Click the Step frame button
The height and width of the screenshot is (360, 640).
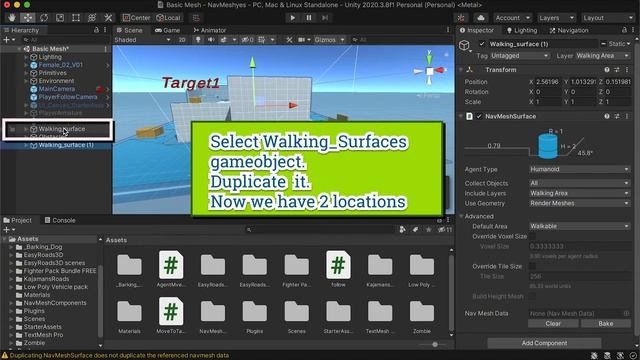tap(325, 18)
